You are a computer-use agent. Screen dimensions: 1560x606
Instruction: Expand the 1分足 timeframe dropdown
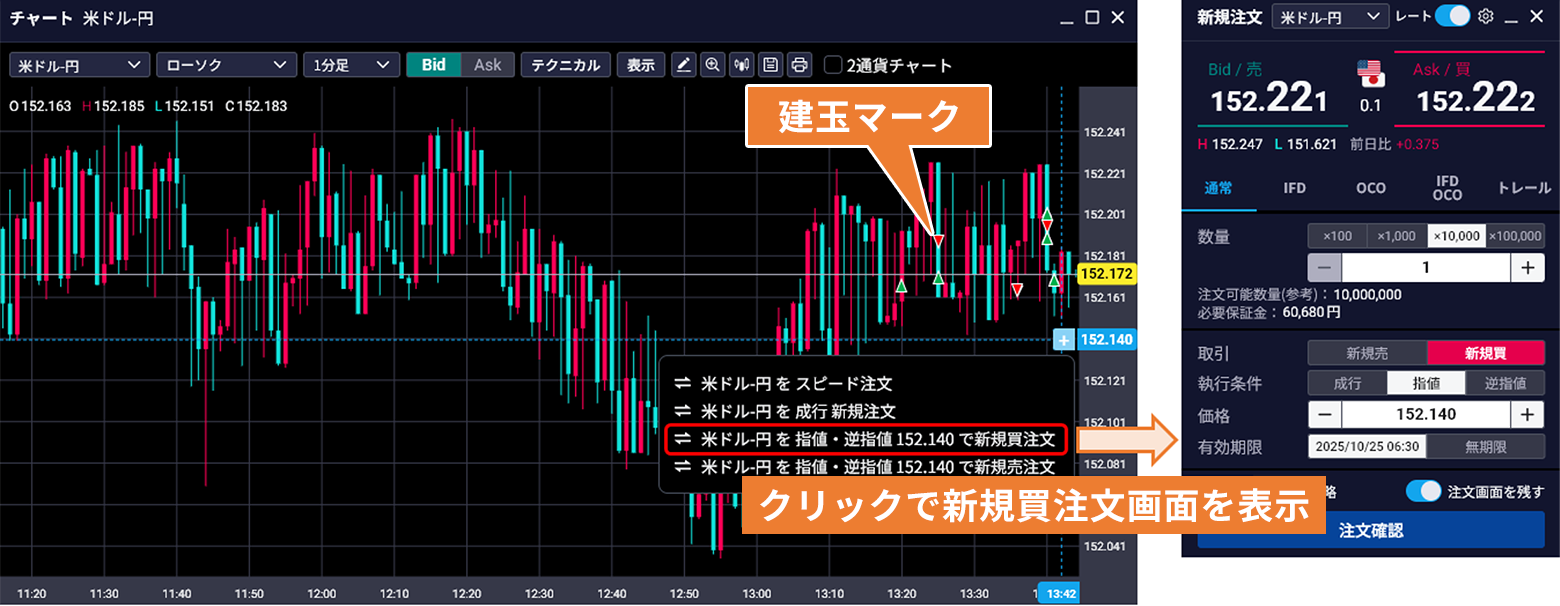tap(351, 65)
